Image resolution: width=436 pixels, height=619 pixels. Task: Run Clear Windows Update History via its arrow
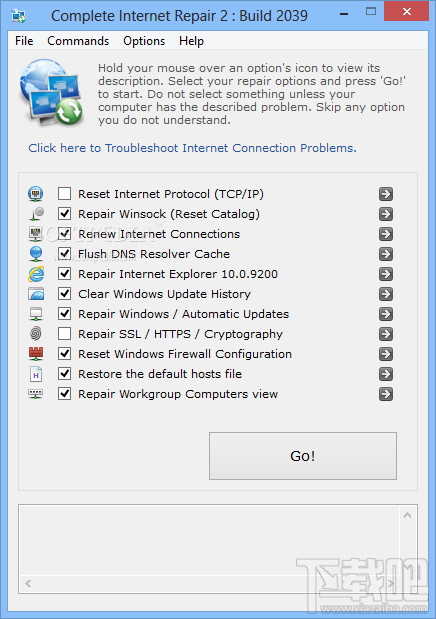386,294
